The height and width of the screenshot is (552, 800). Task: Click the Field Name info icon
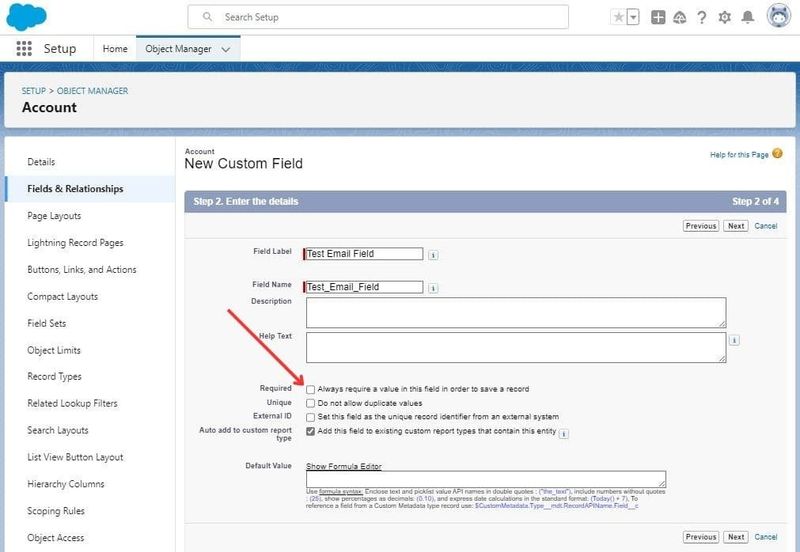tap(433, 288)
